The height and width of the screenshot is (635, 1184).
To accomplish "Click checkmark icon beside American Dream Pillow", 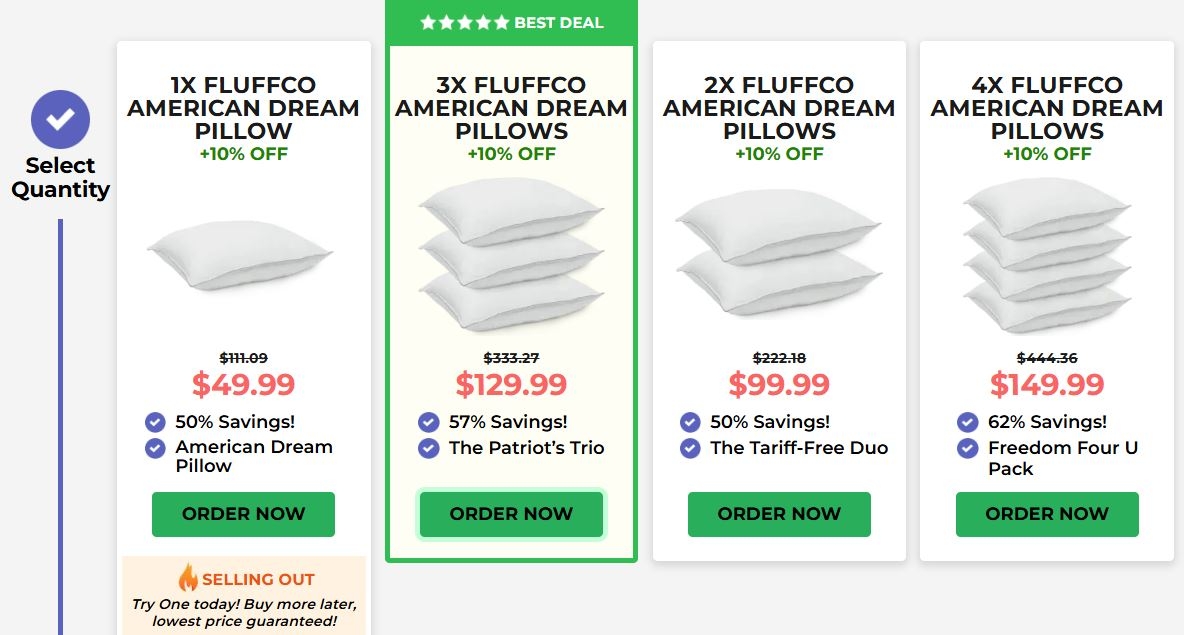I will click(155, 449).
